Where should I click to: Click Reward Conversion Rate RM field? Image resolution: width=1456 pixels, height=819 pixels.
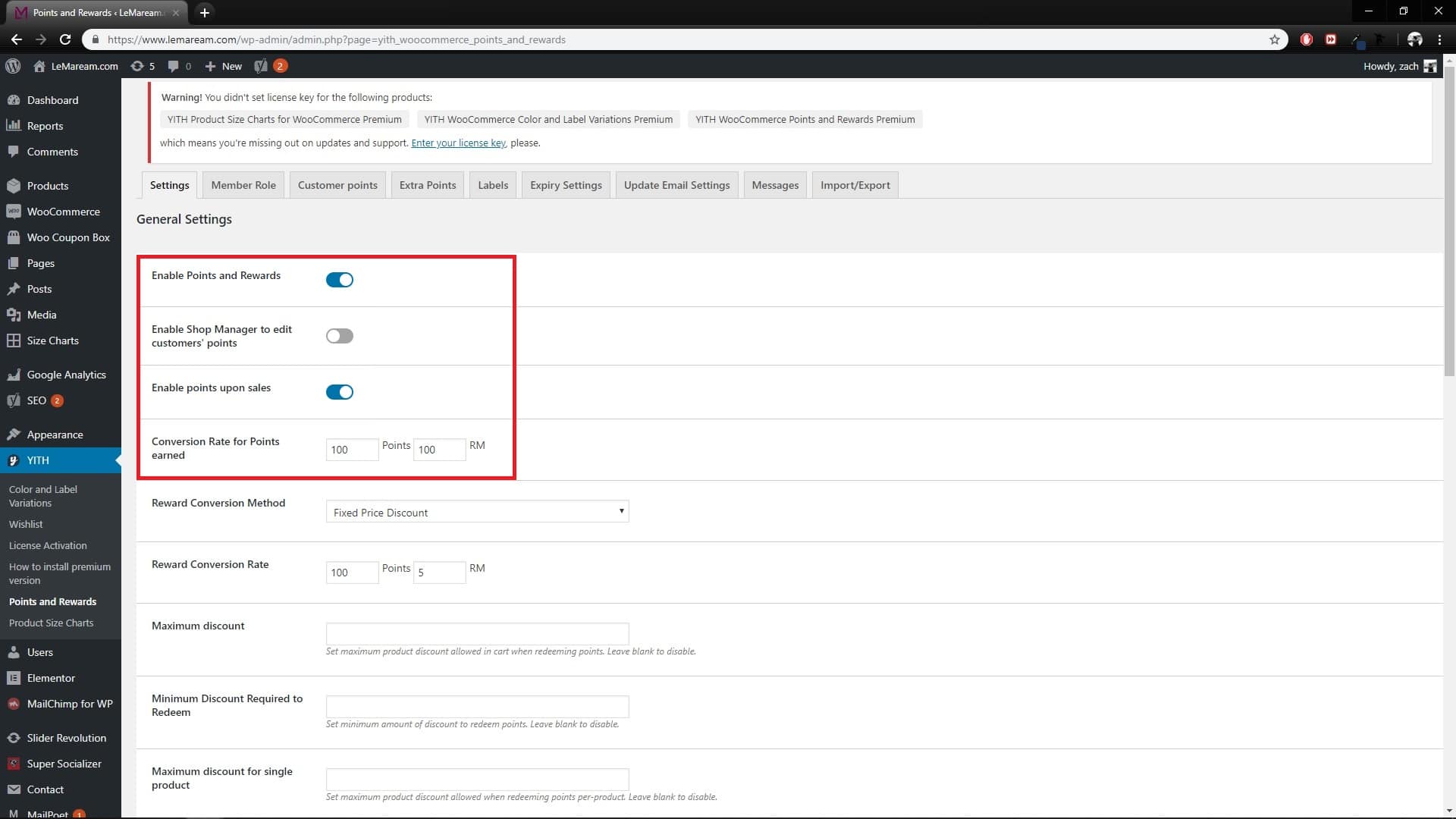point(439,573)
